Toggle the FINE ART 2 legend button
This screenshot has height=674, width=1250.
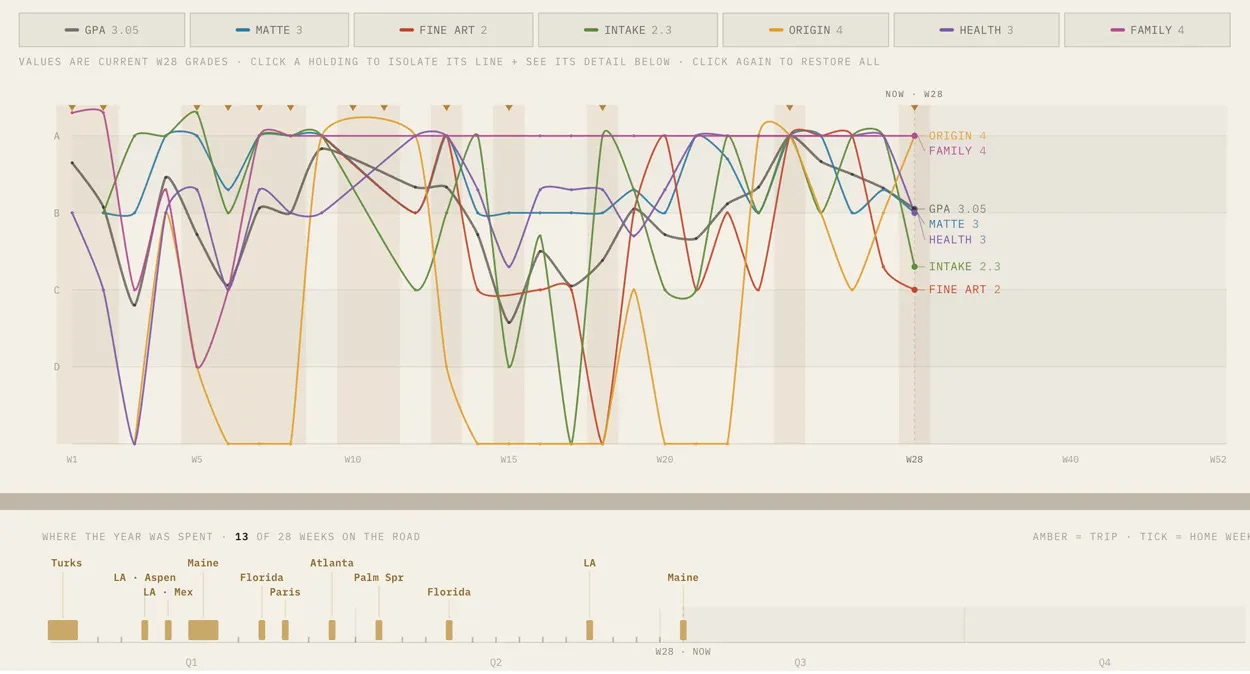tap(443, 30)
